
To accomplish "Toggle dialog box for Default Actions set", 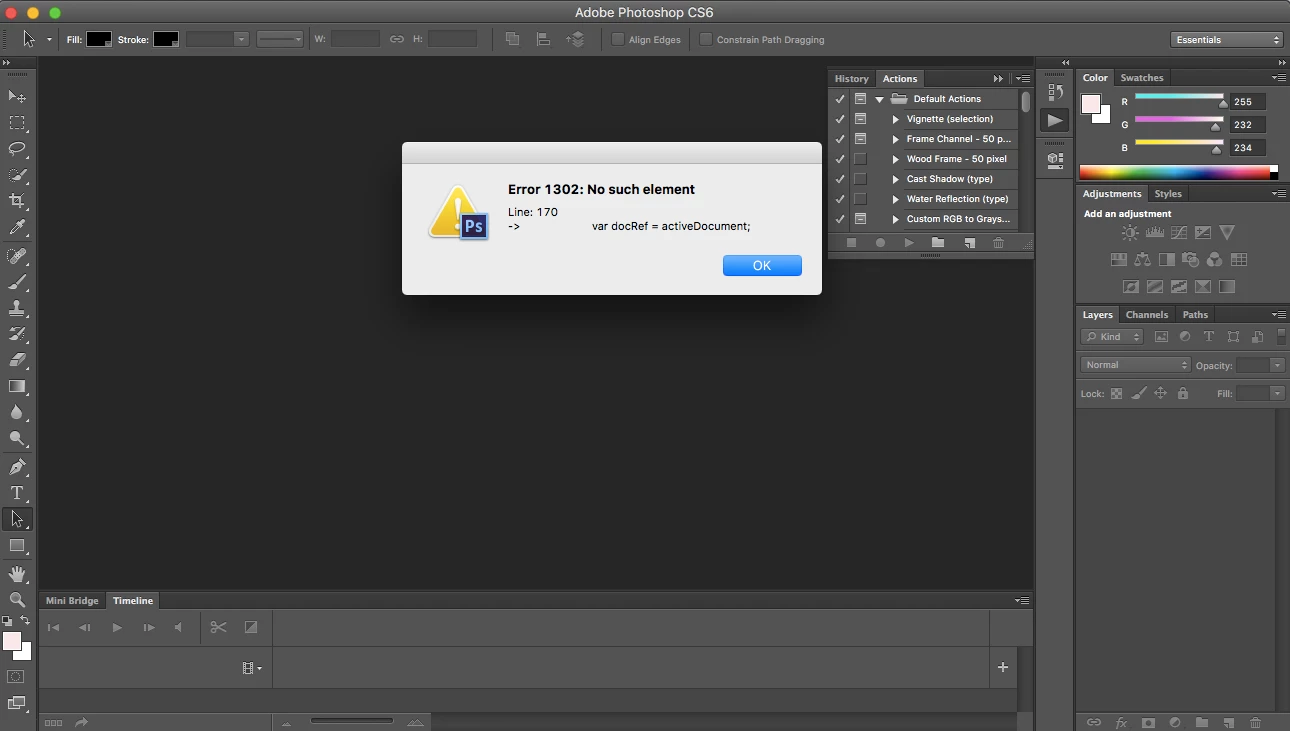I will point(860,99).
